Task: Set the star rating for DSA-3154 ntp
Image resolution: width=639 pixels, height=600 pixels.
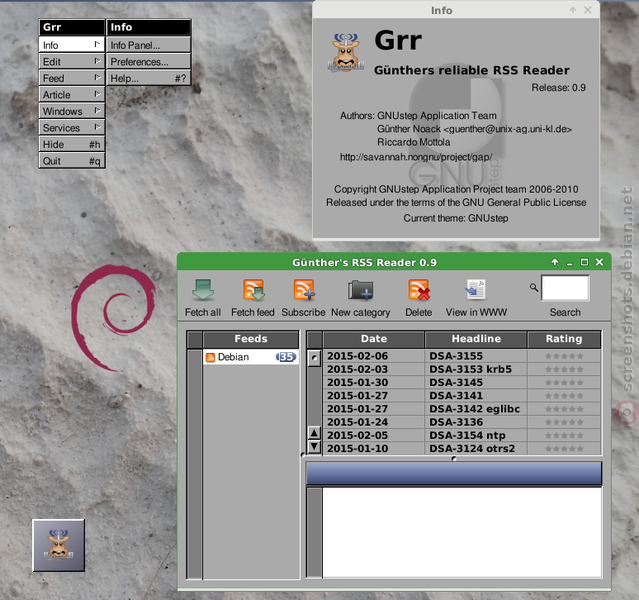Action: 564,436
